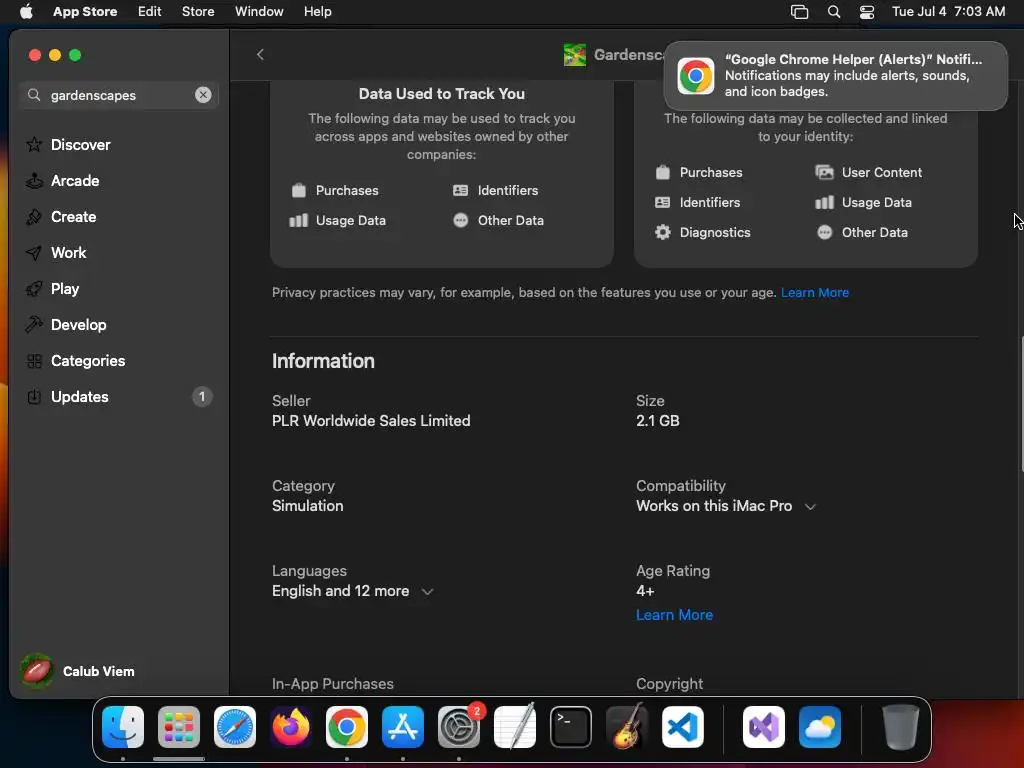Image resolution: width=1024 pixels, height=768 pixels.
Task: Open the App Store menu
Action: click(x=85, y=12)
